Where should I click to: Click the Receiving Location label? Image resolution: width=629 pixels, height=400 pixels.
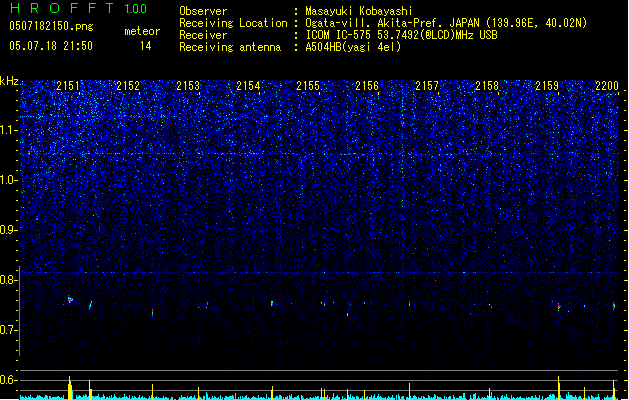(x=233, y=23)
